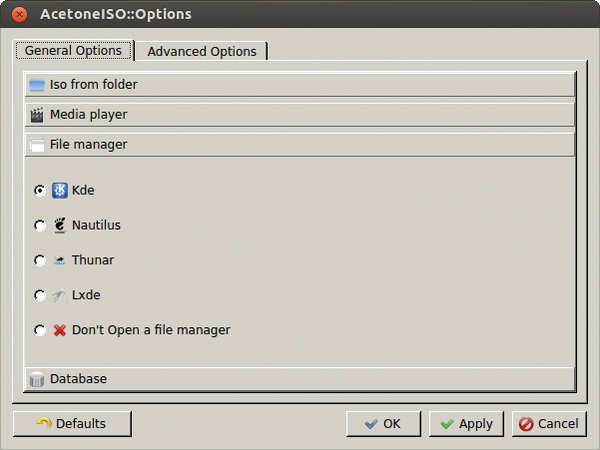Open the General Options tab

[x=73, y=51]
